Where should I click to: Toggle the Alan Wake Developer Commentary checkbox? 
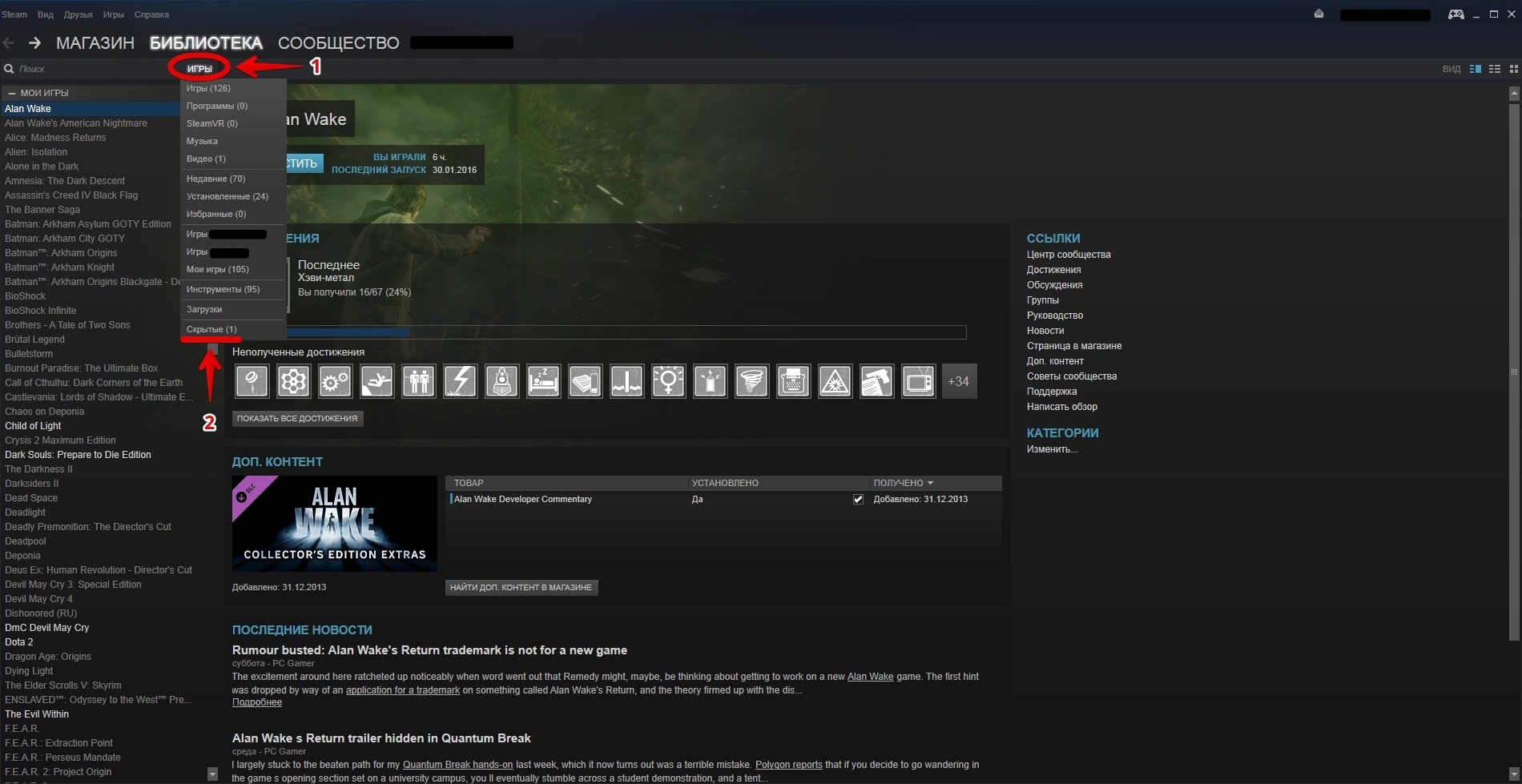point(858,499)
